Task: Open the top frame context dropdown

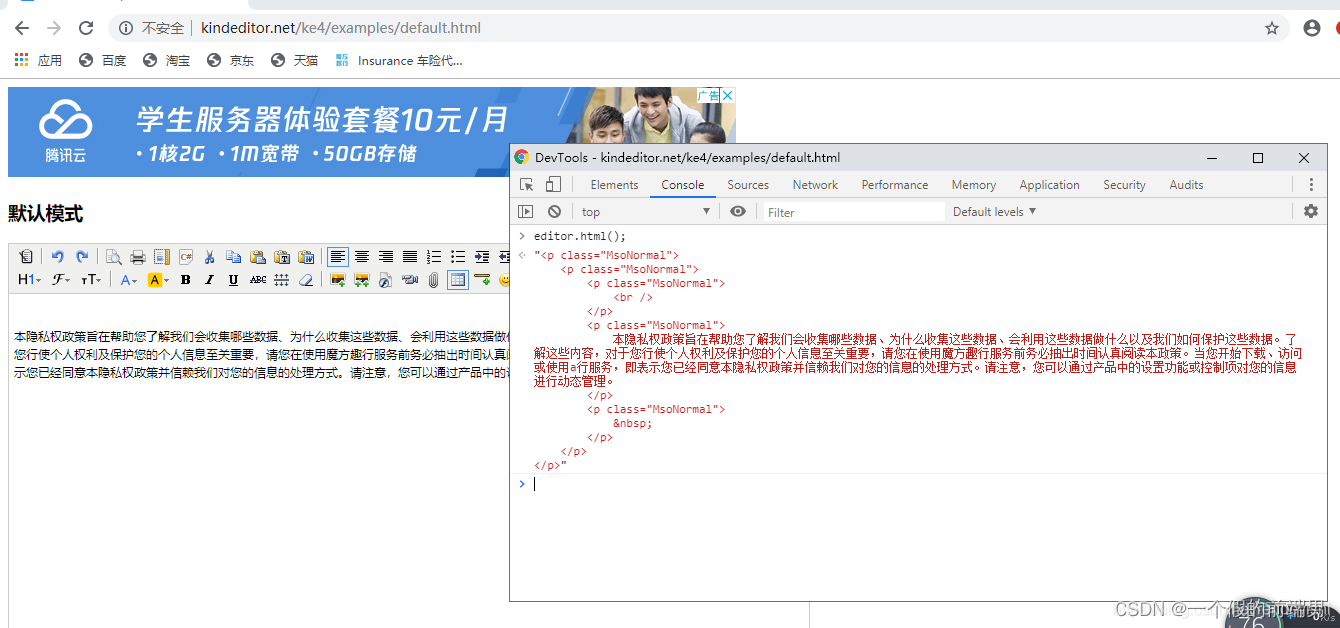Action: point(645,211)
